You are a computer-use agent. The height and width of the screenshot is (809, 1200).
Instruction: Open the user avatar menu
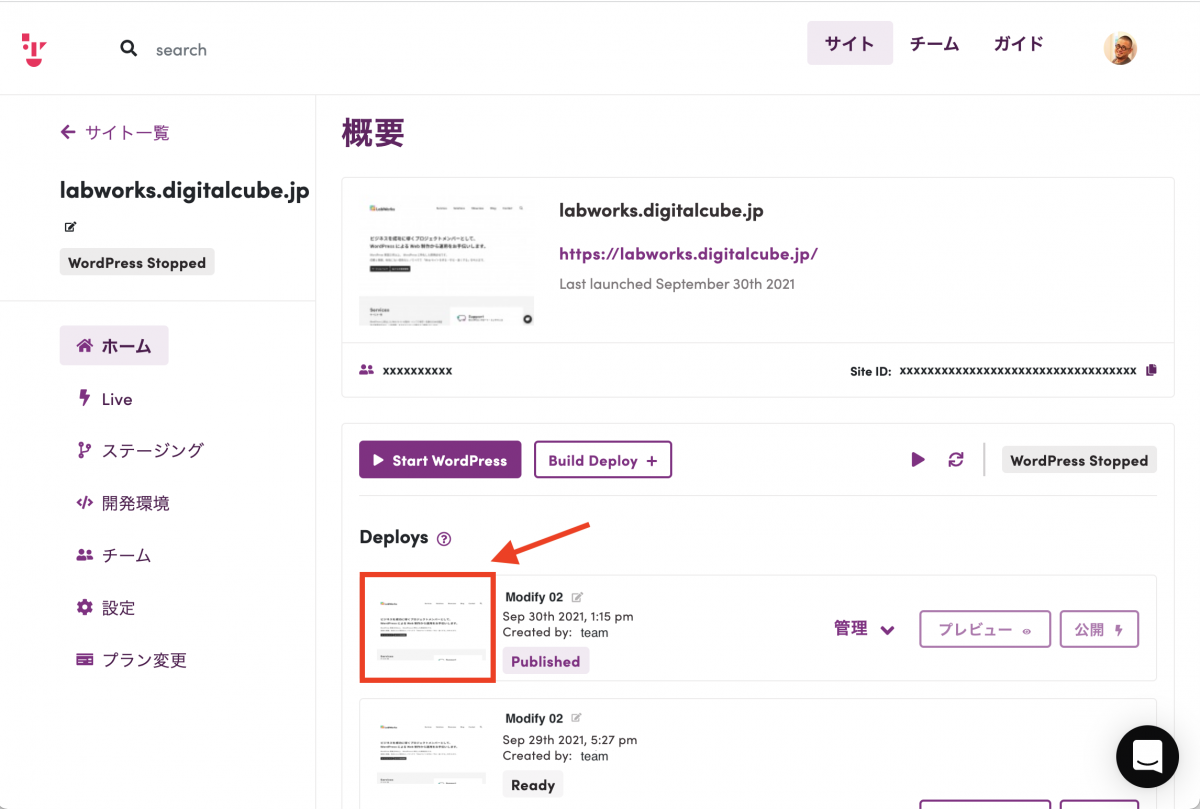click(1120, 48)
